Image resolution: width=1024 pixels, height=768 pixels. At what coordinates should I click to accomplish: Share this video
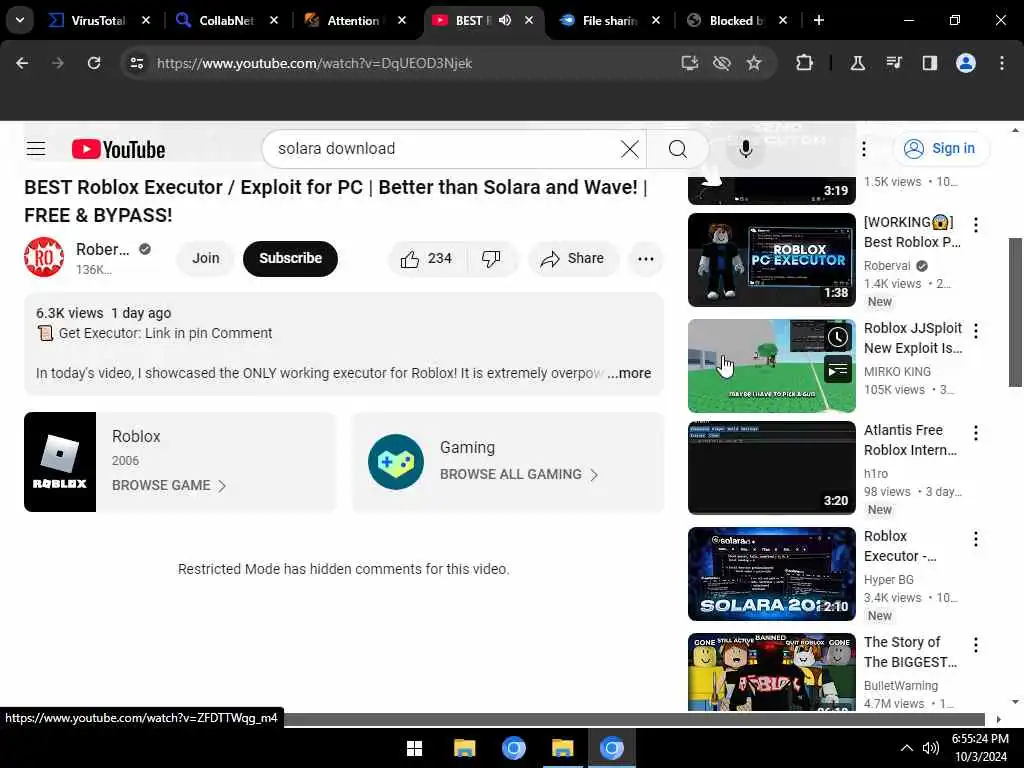coord(573,259)
